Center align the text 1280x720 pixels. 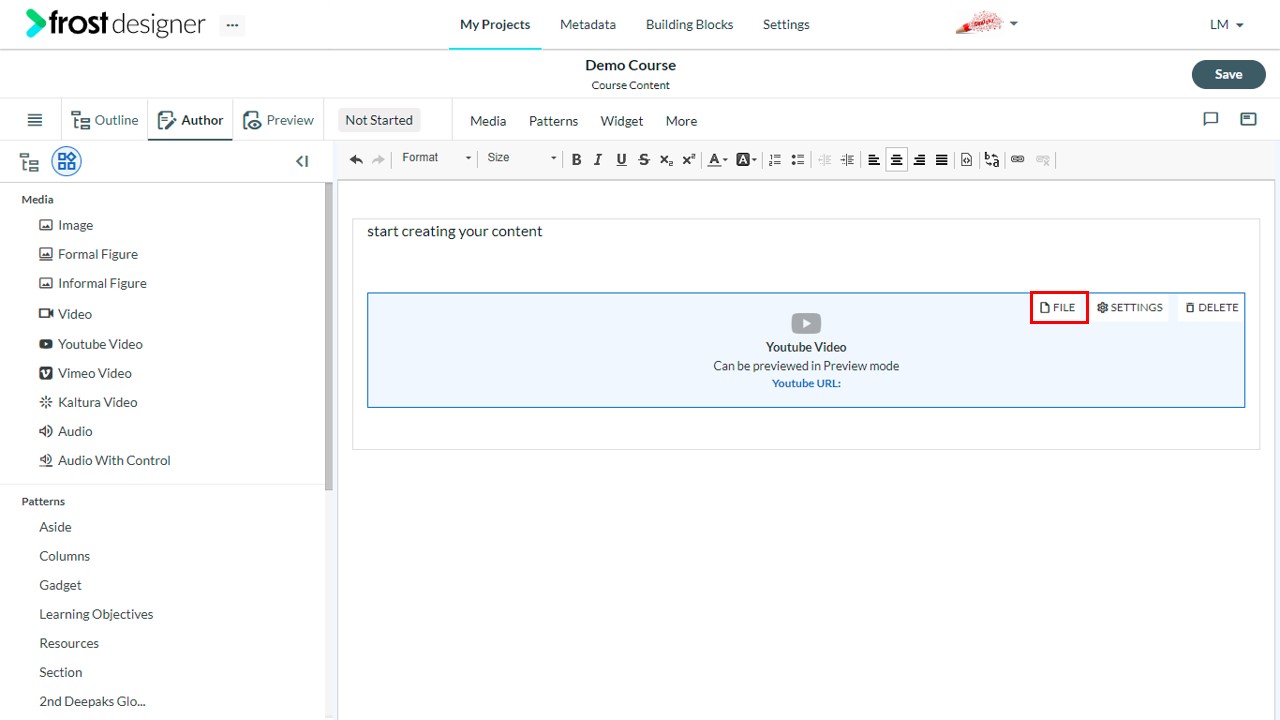pos(897,160)
